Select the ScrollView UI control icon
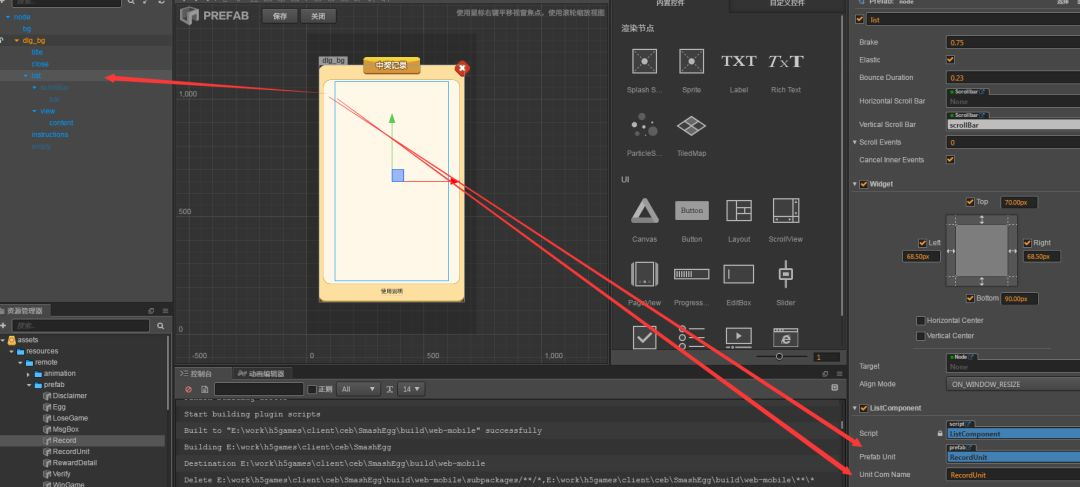1080x487 pixels. coord(786,211)
